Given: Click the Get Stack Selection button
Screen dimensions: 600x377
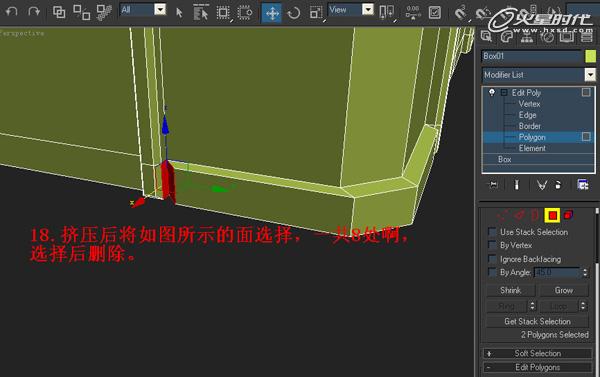Looking at the screenshot, I should coord(537,322).
